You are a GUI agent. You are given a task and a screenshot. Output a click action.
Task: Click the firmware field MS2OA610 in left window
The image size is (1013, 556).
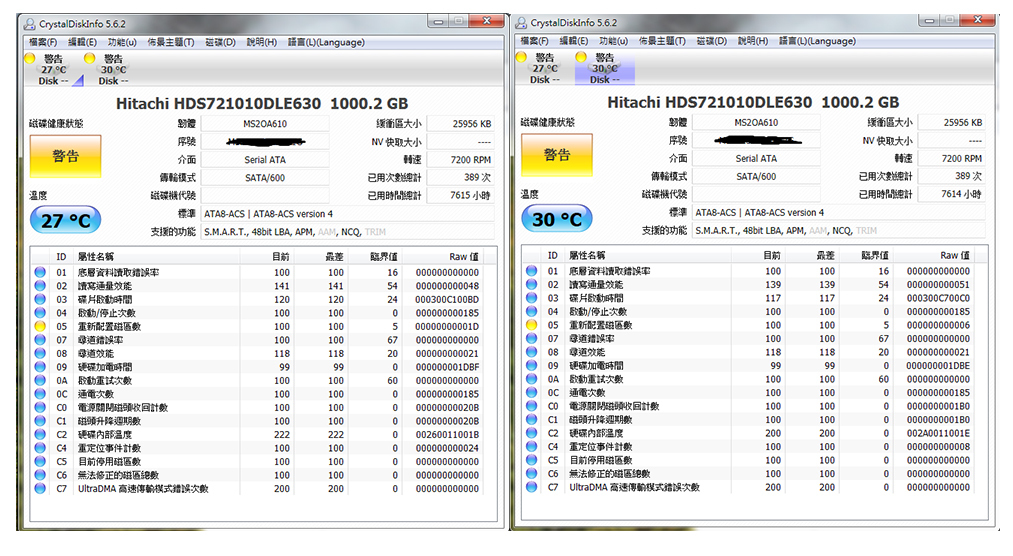(265, 123)
